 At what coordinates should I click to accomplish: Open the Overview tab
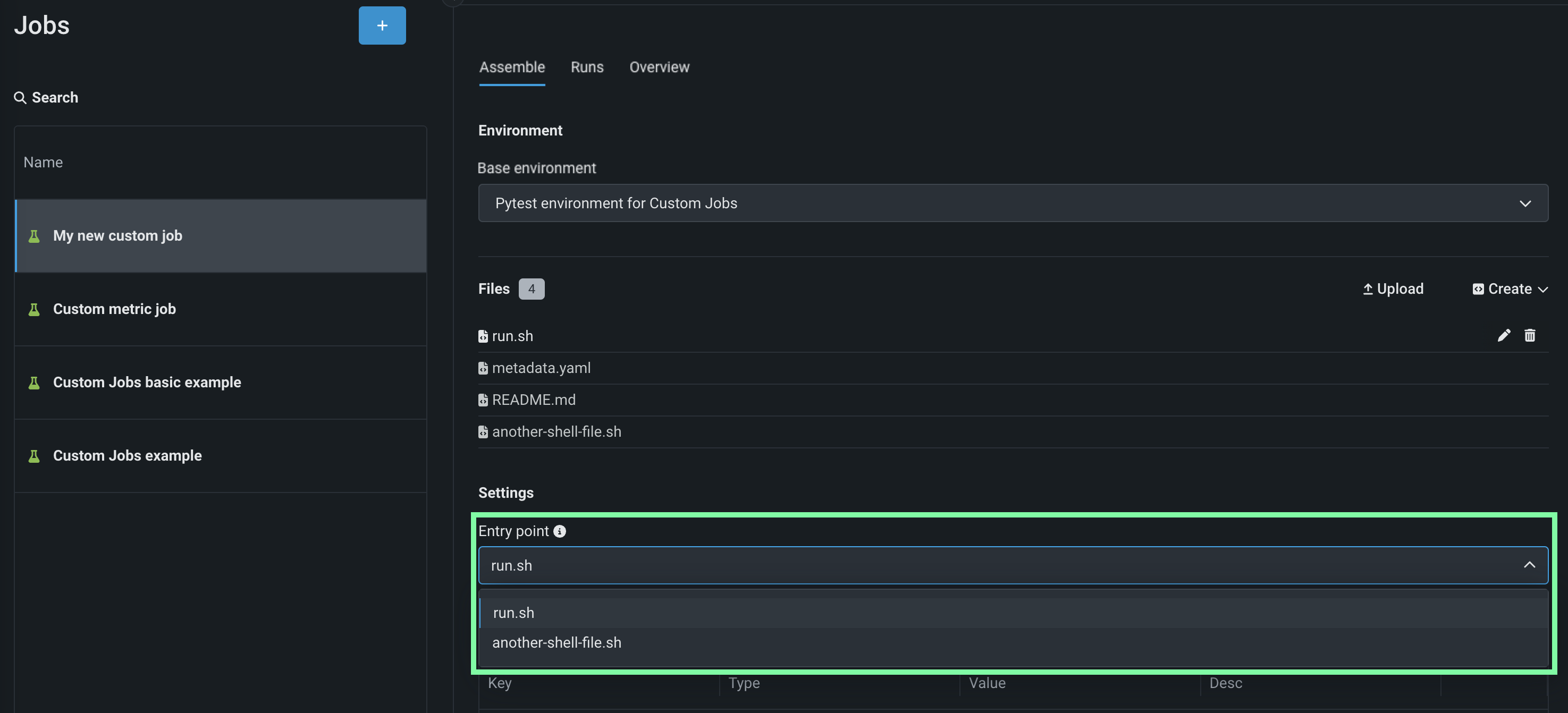(659, 67)
